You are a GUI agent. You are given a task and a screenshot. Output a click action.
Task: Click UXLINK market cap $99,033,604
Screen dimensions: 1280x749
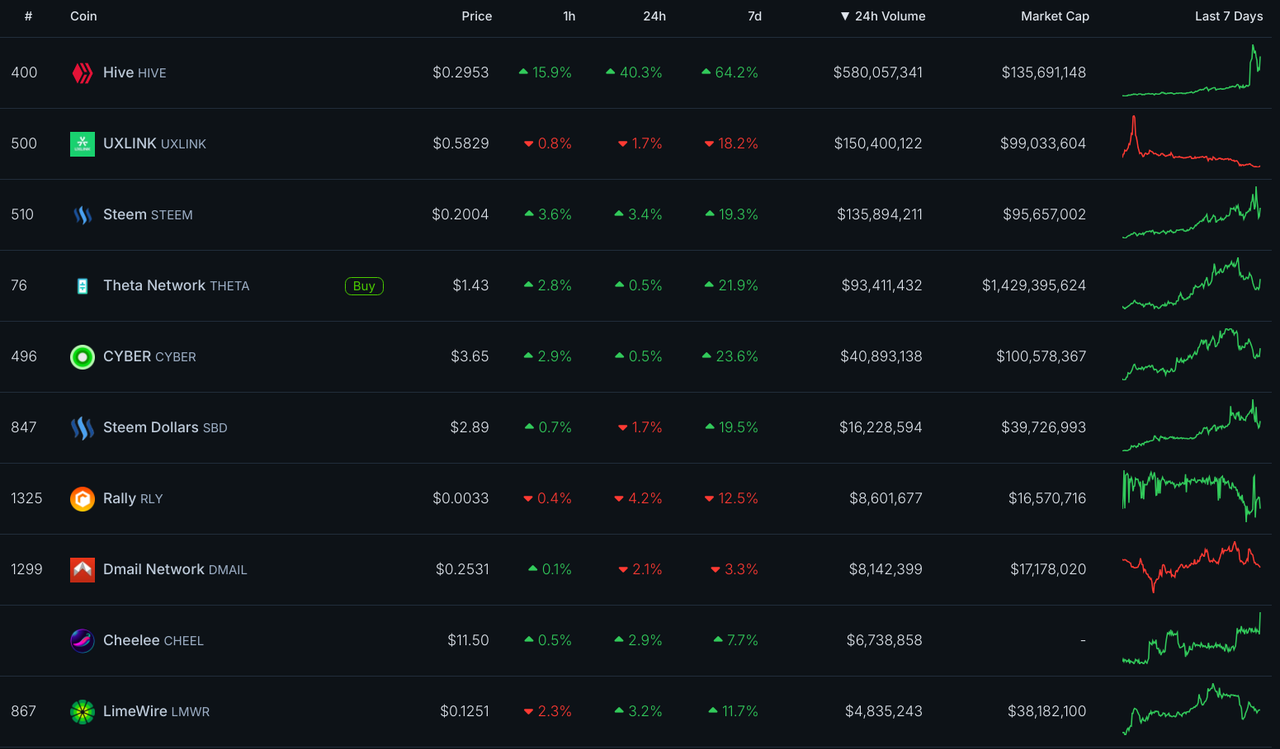point(1043,144)
